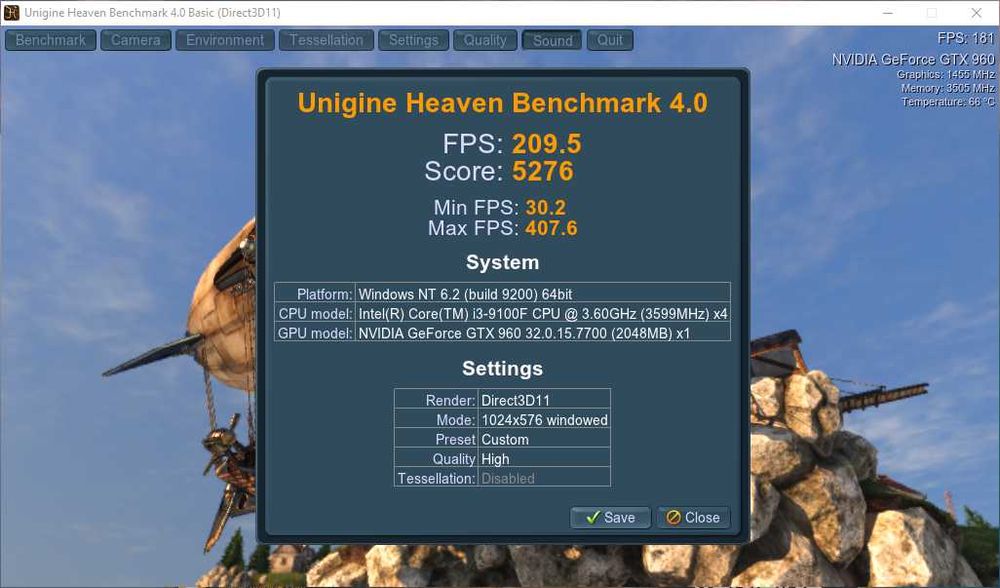Image resolution: width=1000 pixels, height=588 pixels.
Task: Click the FPS: 181 overlay counter
Action: click(966, 38)
